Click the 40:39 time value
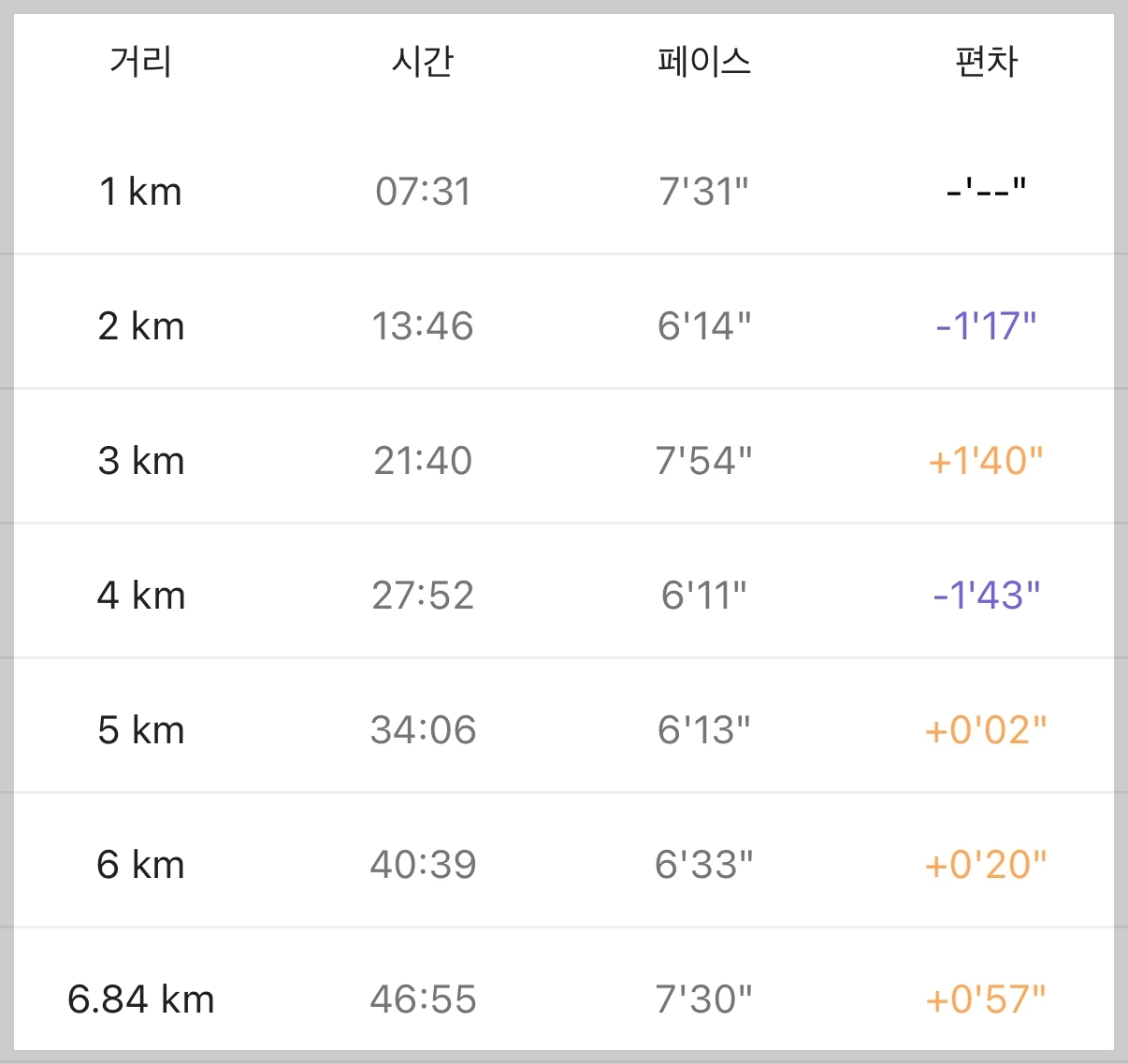This screenshot has height=1064, width=1128. [423, 865]
